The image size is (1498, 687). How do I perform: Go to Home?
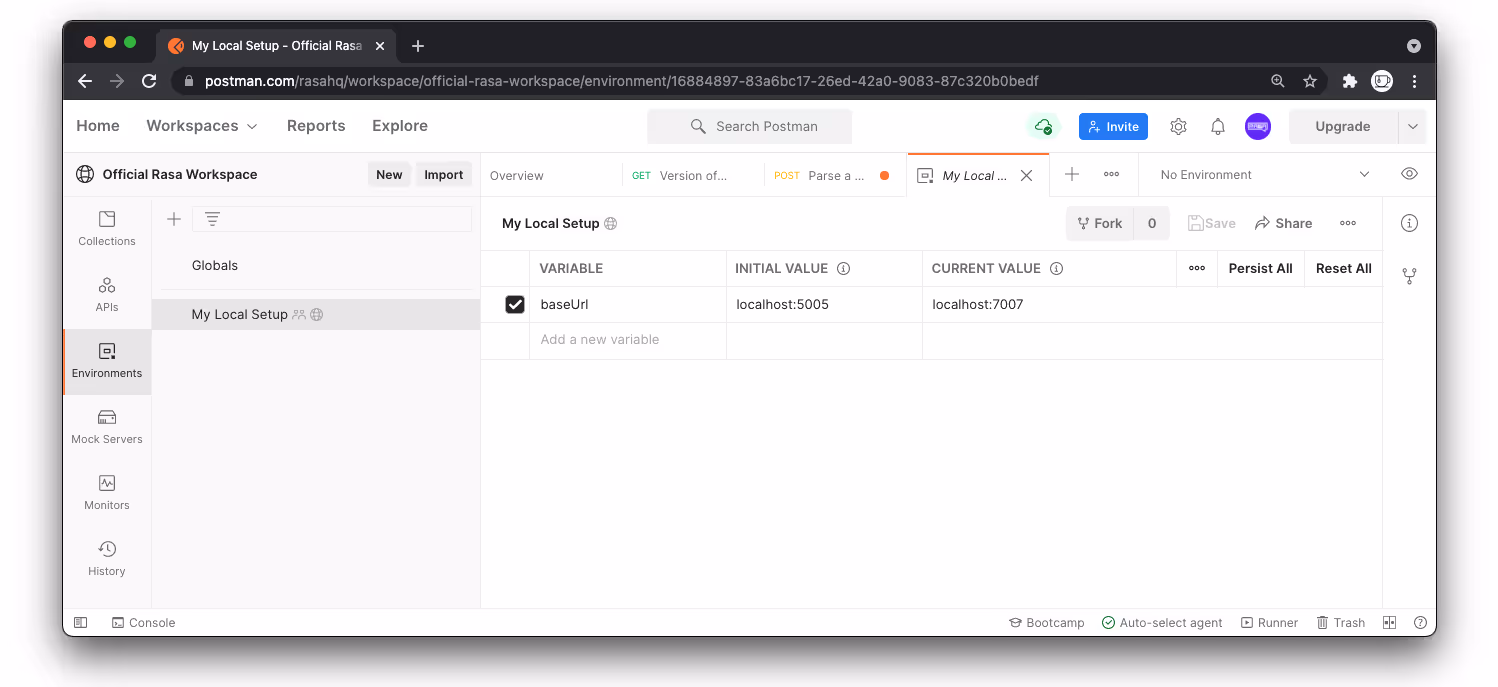(x=98, y=126)
